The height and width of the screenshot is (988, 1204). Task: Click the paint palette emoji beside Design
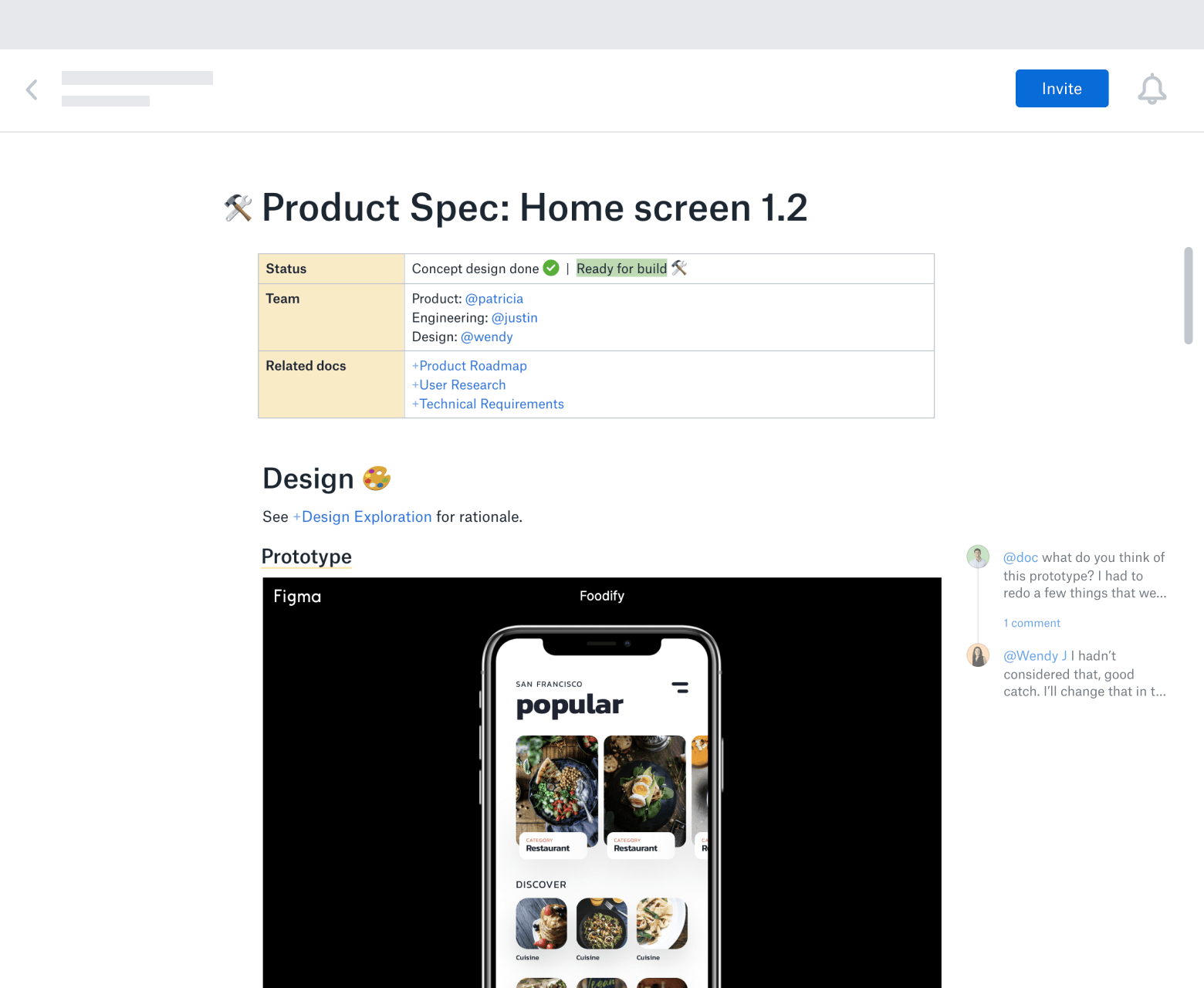377,479
